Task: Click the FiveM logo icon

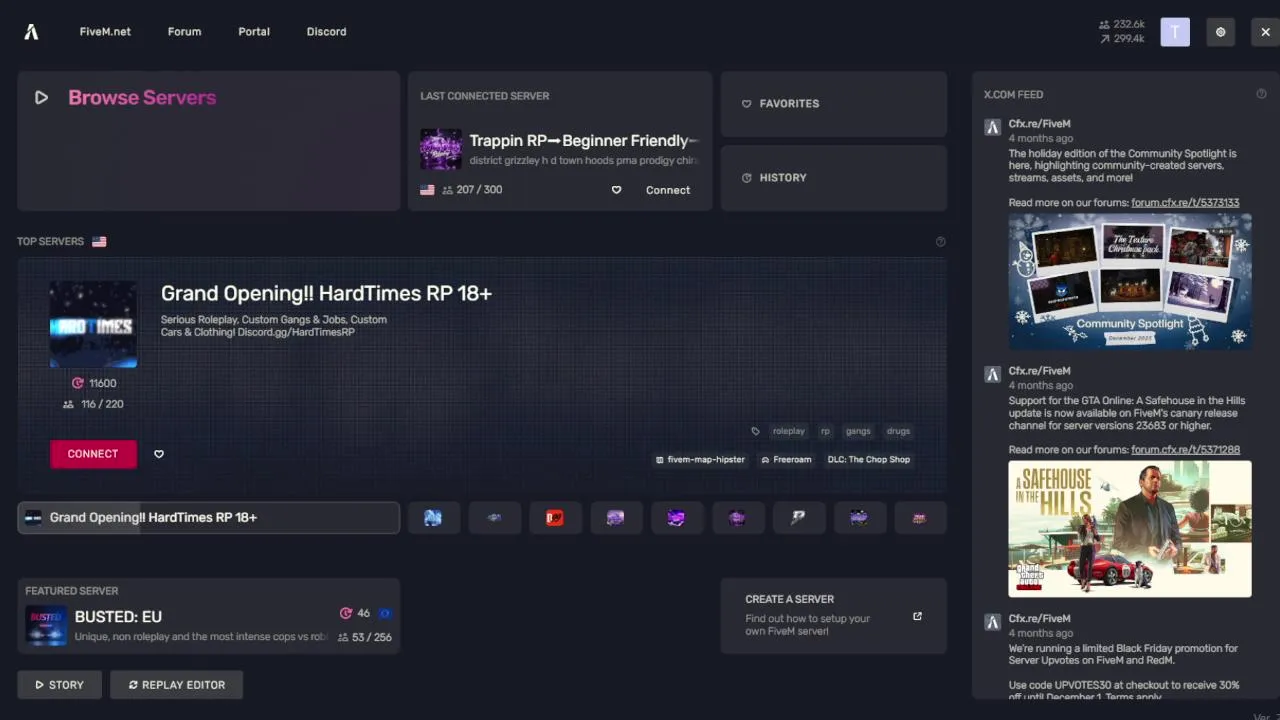Action: pos(31,32)
